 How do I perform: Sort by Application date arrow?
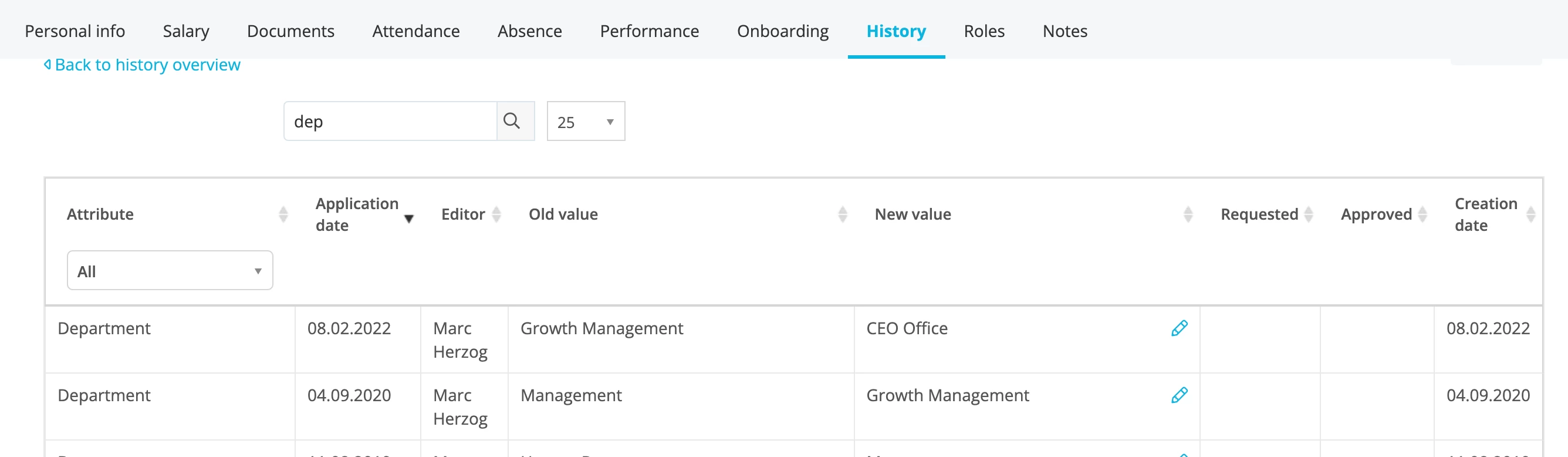(409, 219)
